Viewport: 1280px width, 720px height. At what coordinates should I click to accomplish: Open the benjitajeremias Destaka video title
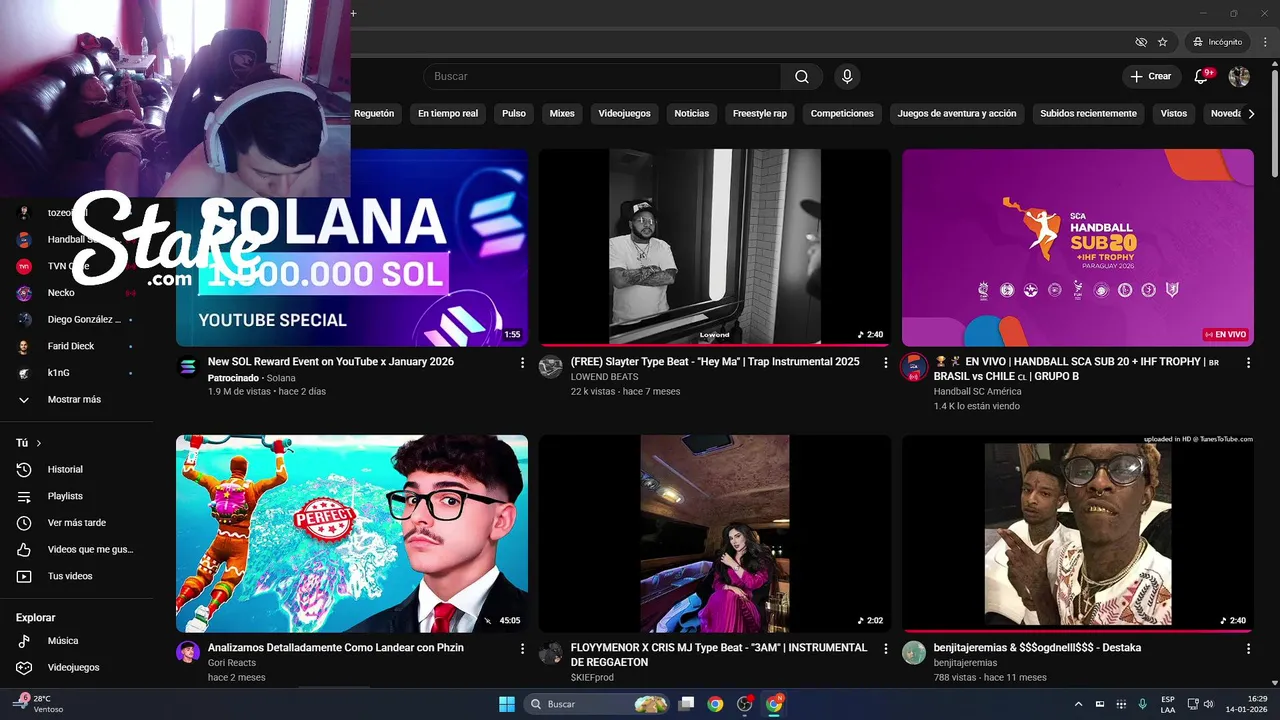[x=1037, y=648]
